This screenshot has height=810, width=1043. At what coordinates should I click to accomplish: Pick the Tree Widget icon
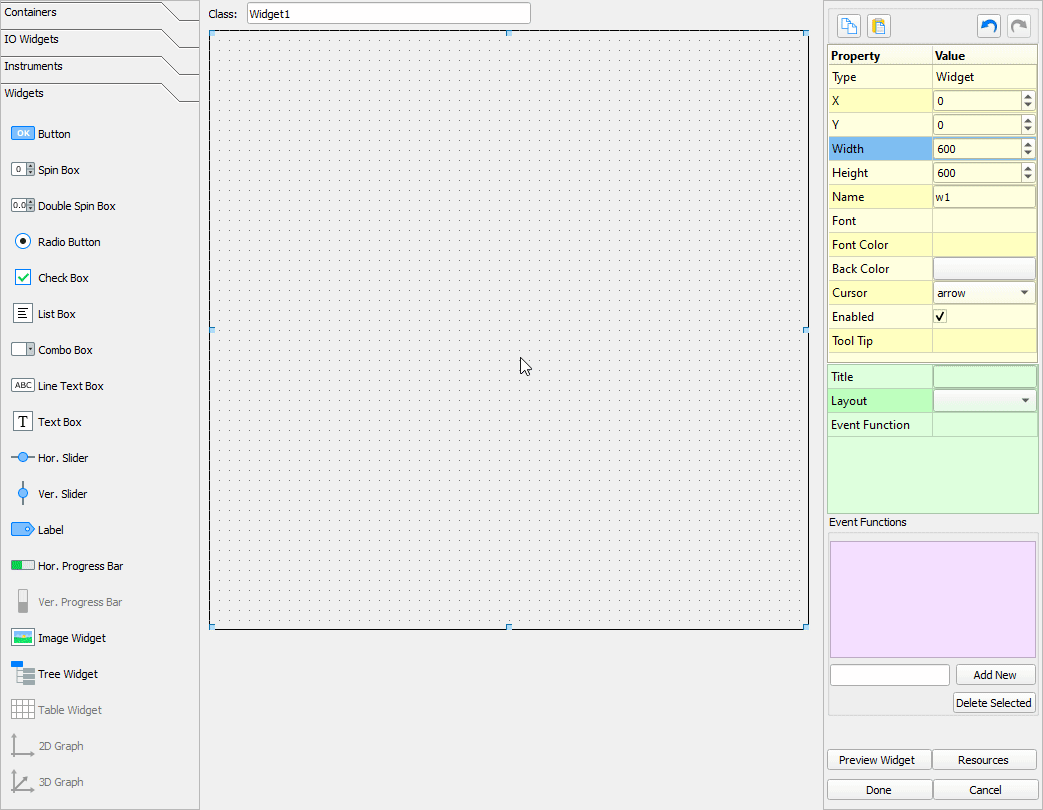pos(23,674)
